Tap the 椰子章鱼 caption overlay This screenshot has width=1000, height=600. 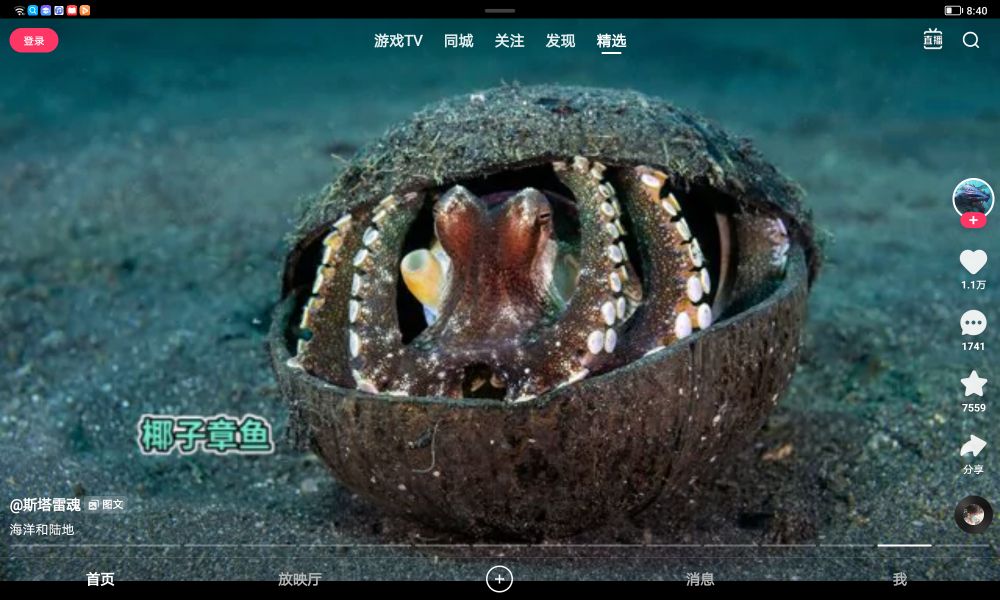point(205,435)
